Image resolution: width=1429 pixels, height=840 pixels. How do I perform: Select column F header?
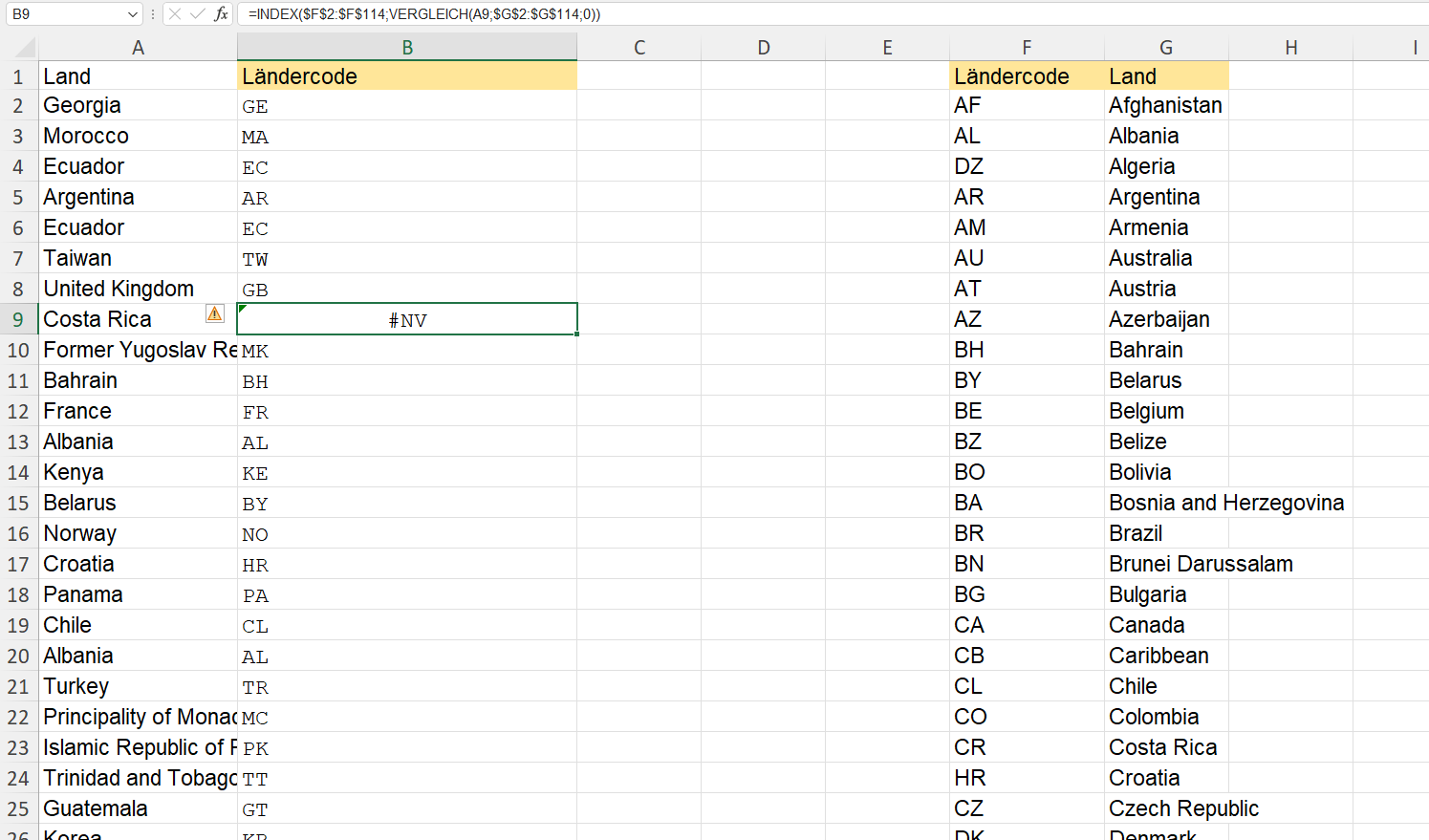[1026, 48]
